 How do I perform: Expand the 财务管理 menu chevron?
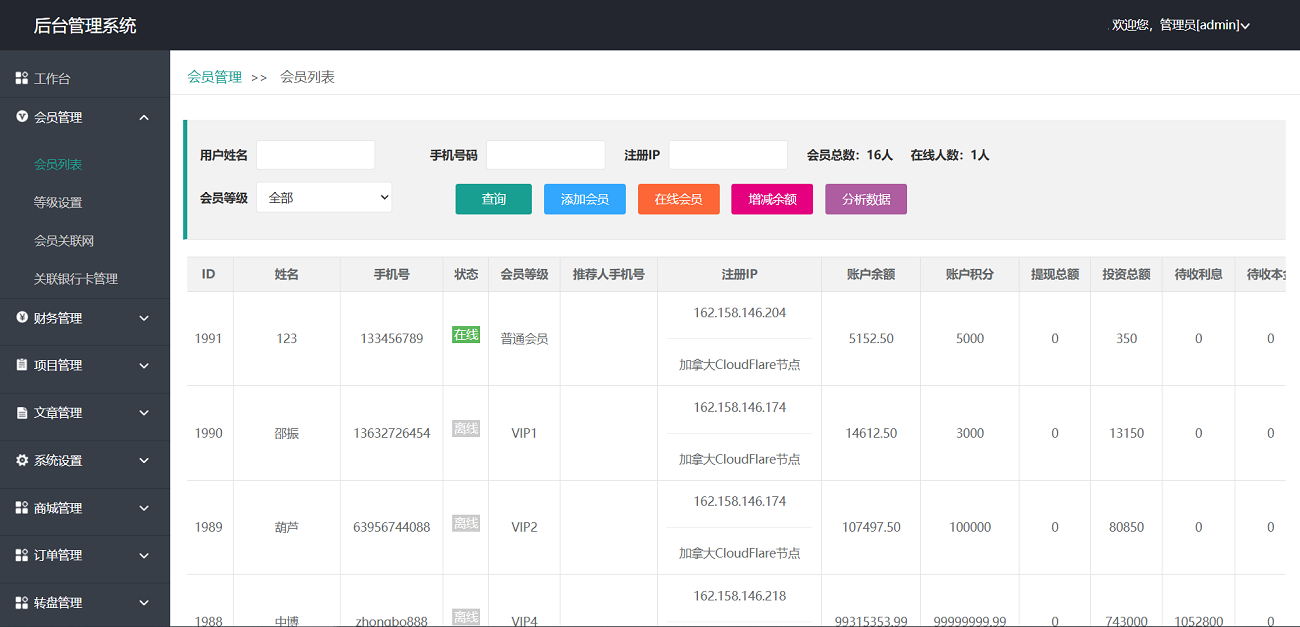144,318
